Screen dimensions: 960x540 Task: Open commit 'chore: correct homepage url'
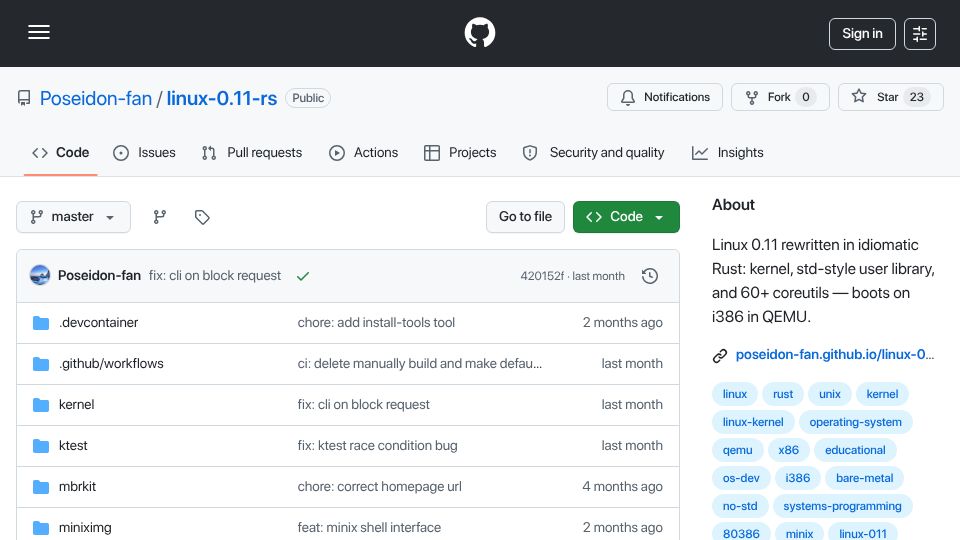[x=380, y=487]
